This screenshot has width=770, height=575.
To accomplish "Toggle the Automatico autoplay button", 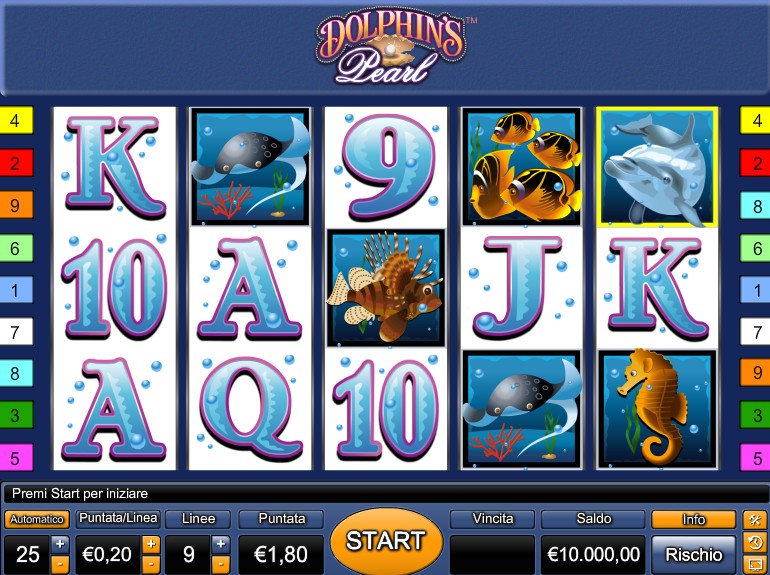I will pos(37,519).
